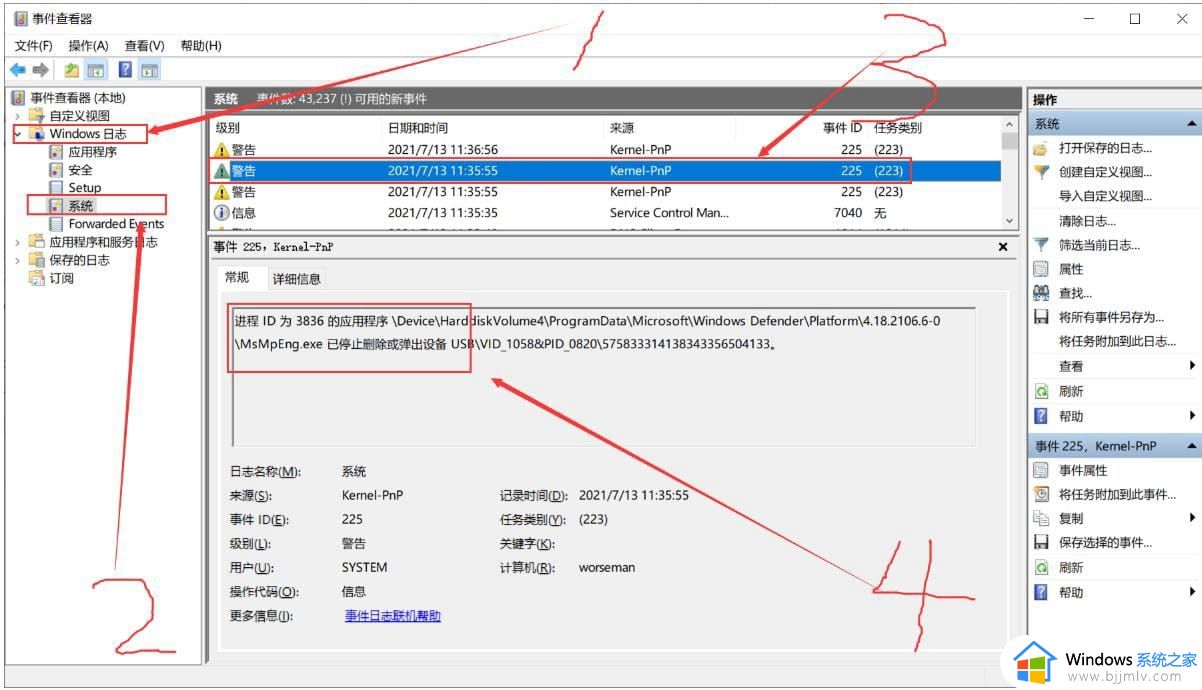Click the 将任务附加到此事件 icon
This screenshot has width=1202, height=690.
point(1041,494)
